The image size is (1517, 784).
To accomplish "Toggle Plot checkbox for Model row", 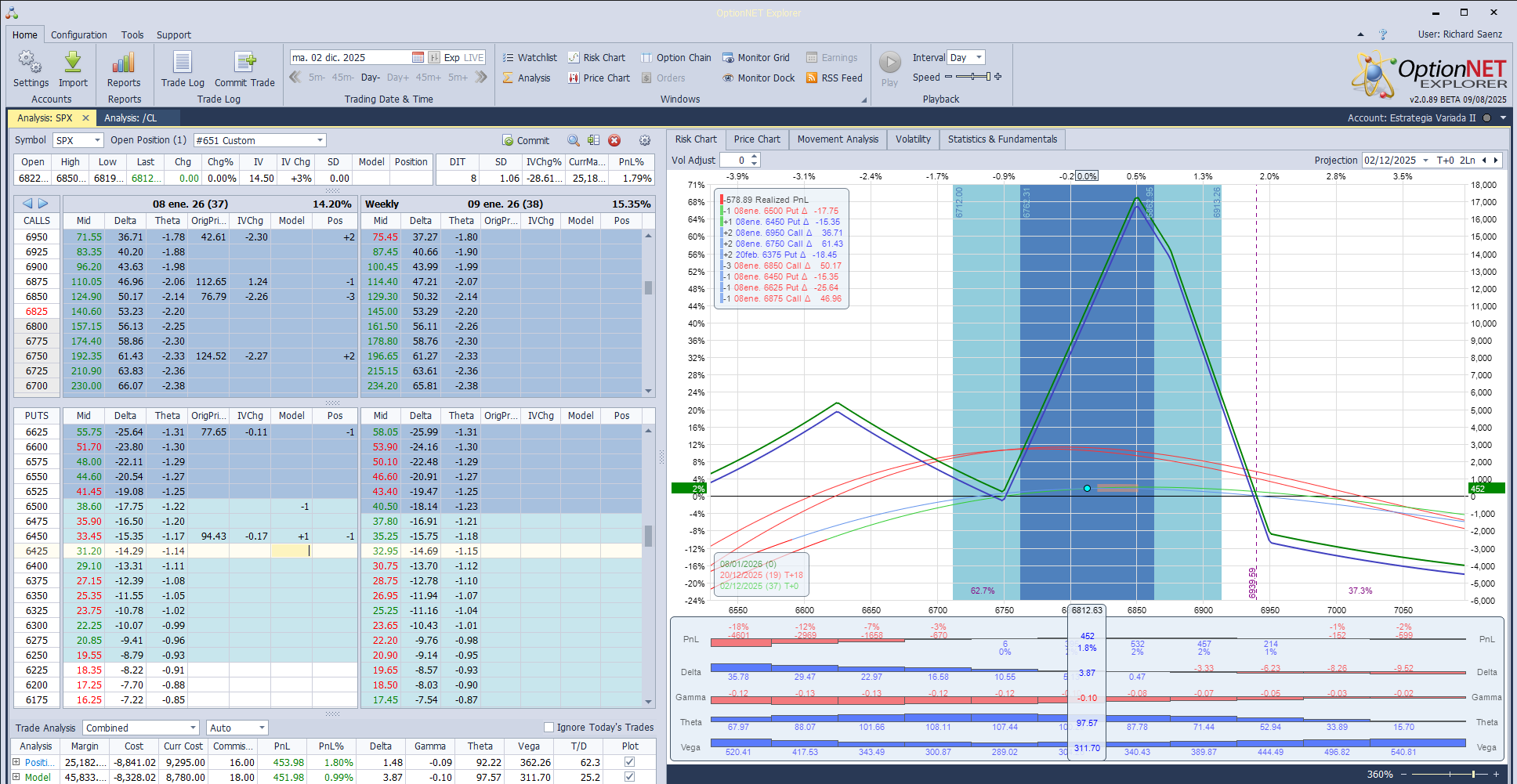I will [629, 776].
